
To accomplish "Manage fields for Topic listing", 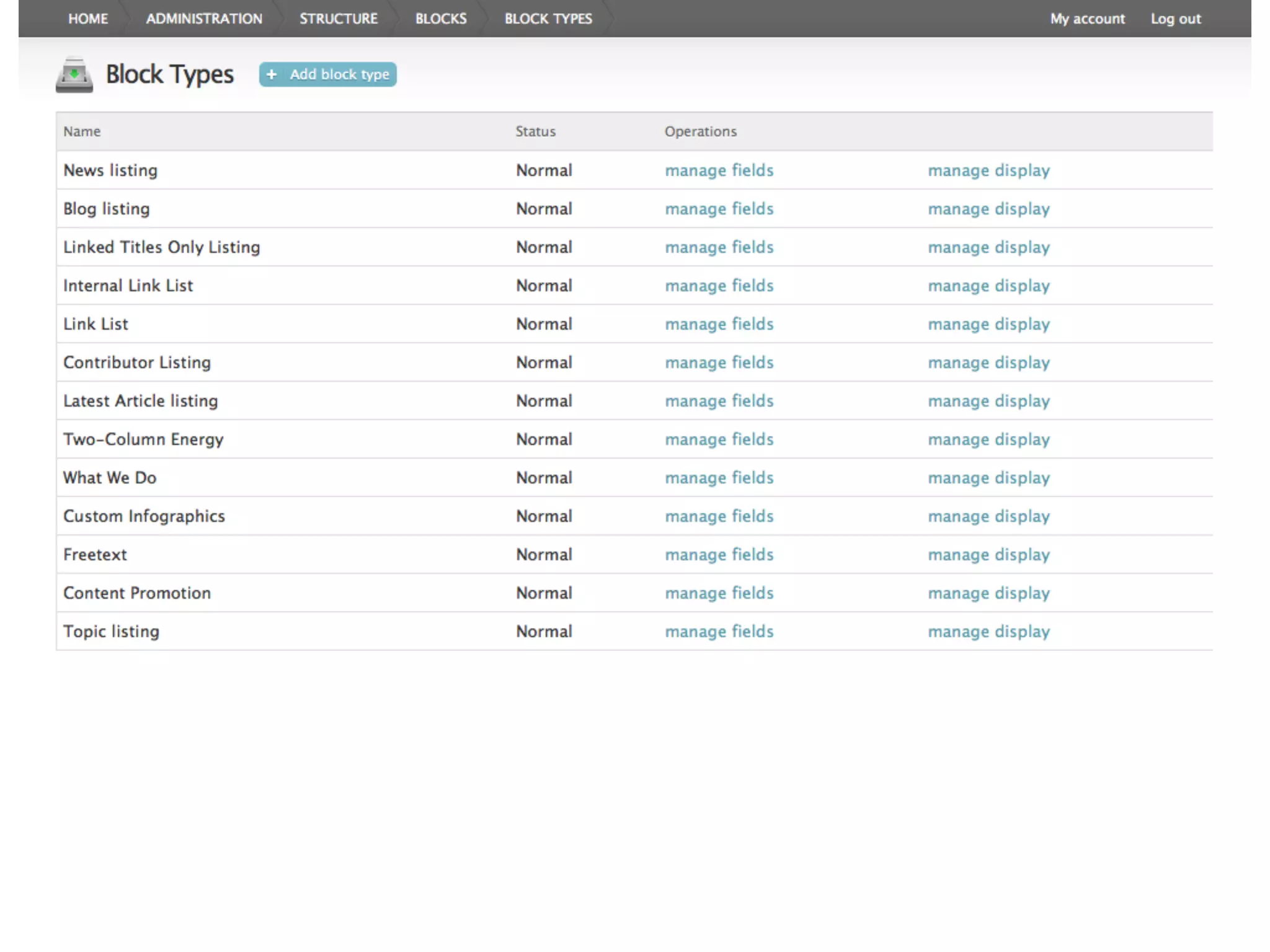I will (719, 632).
